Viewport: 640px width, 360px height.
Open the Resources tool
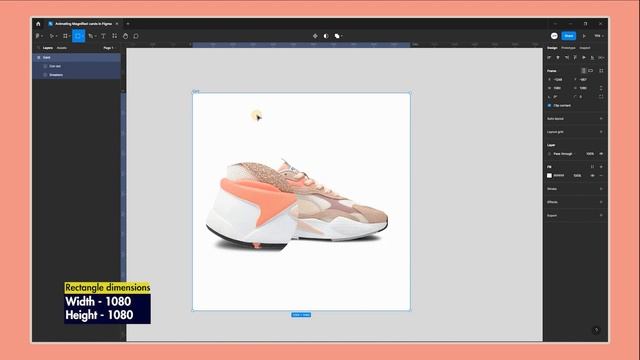(114, 36)
